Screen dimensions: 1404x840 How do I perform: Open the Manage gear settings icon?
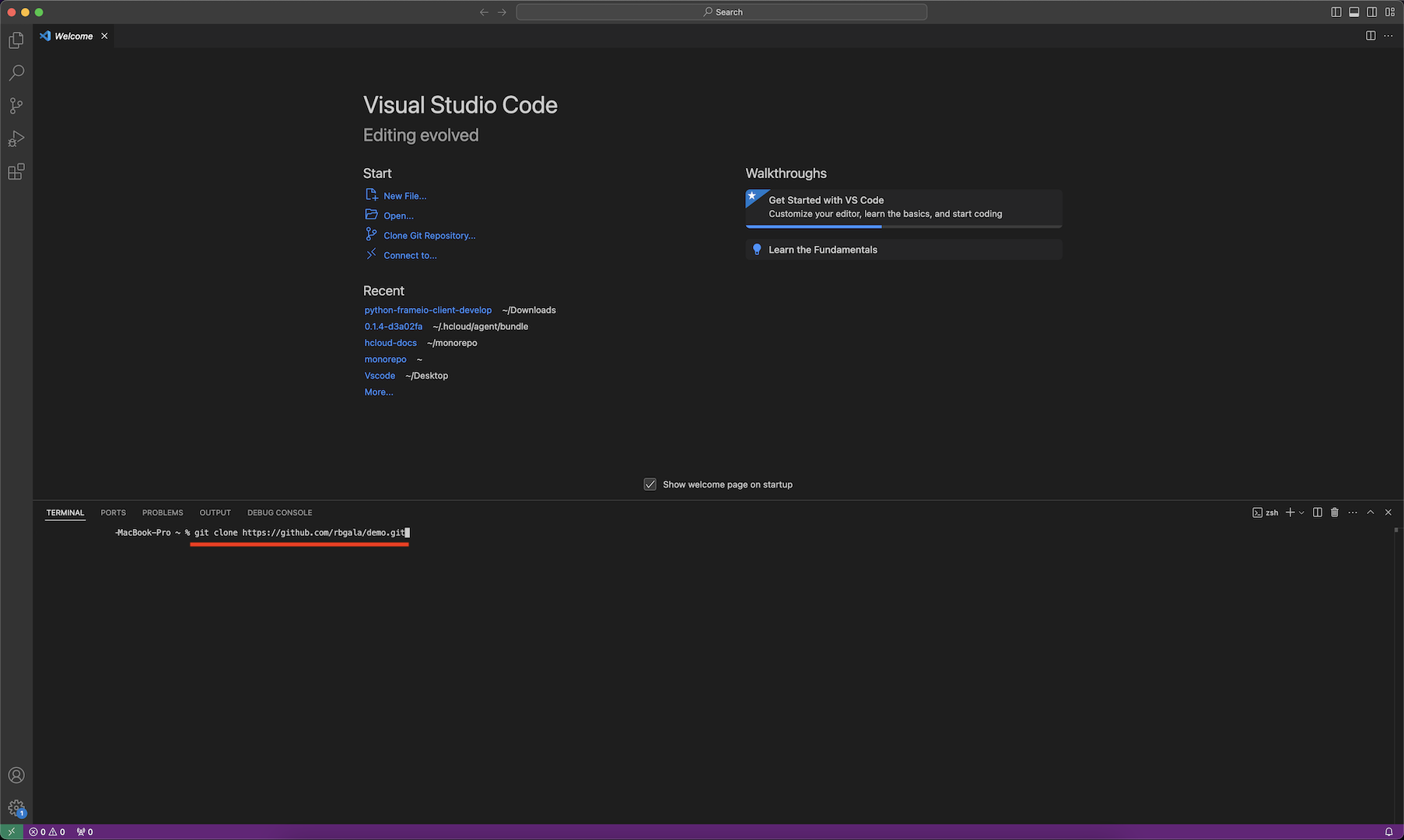[16, 808]
